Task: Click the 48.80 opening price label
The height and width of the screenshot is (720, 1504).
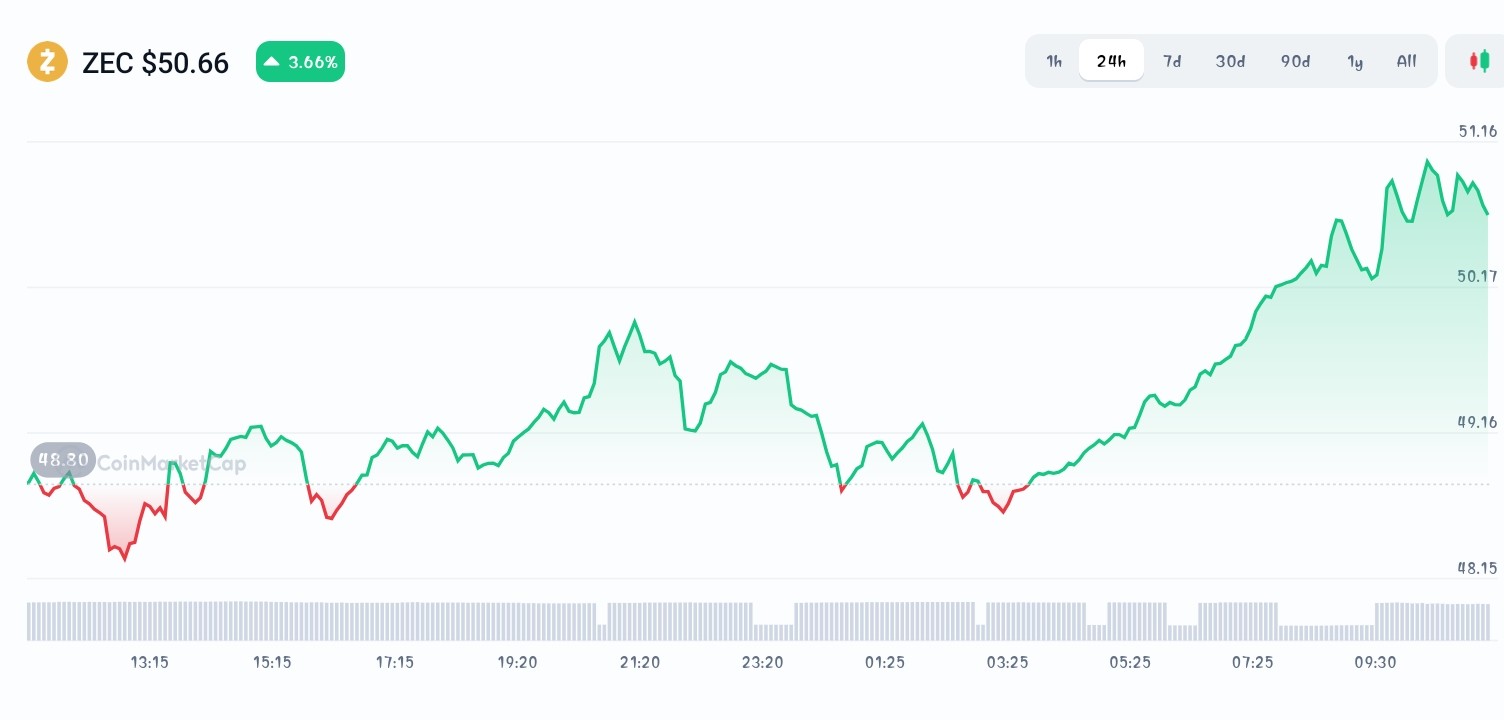Action: click(x=63, y=461)
